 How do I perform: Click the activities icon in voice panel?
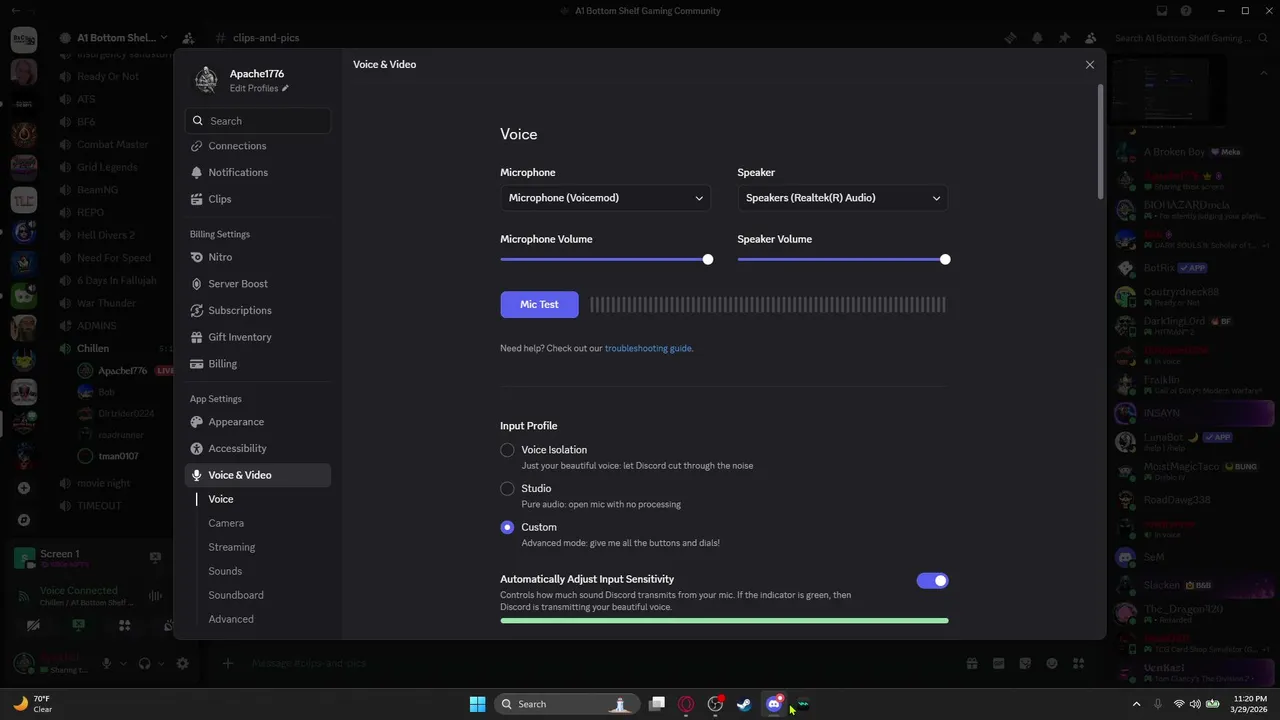tap(125, 625)
